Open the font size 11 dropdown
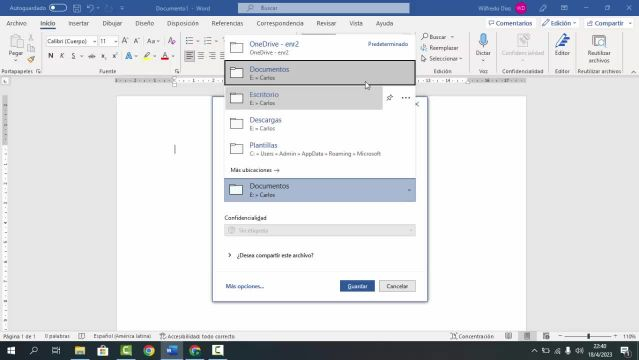Image resolution: width=639 pixels, height=360 pixels. point(116,41)
